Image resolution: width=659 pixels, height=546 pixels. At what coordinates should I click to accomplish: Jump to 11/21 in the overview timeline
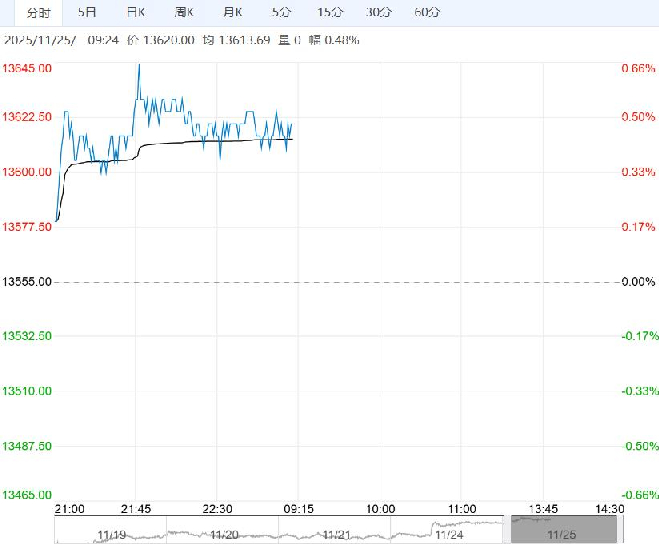[335, 535]
